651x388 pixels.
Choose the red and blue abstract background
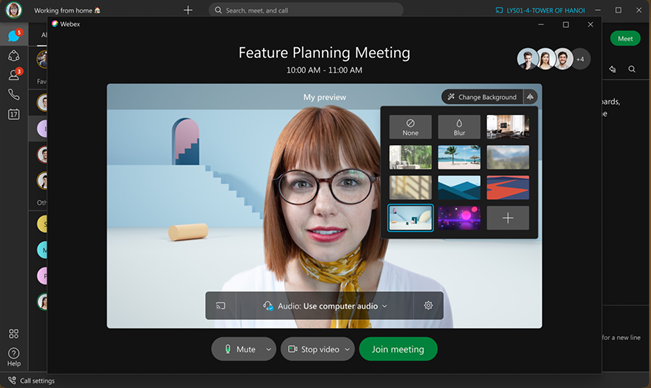(508, 188)
